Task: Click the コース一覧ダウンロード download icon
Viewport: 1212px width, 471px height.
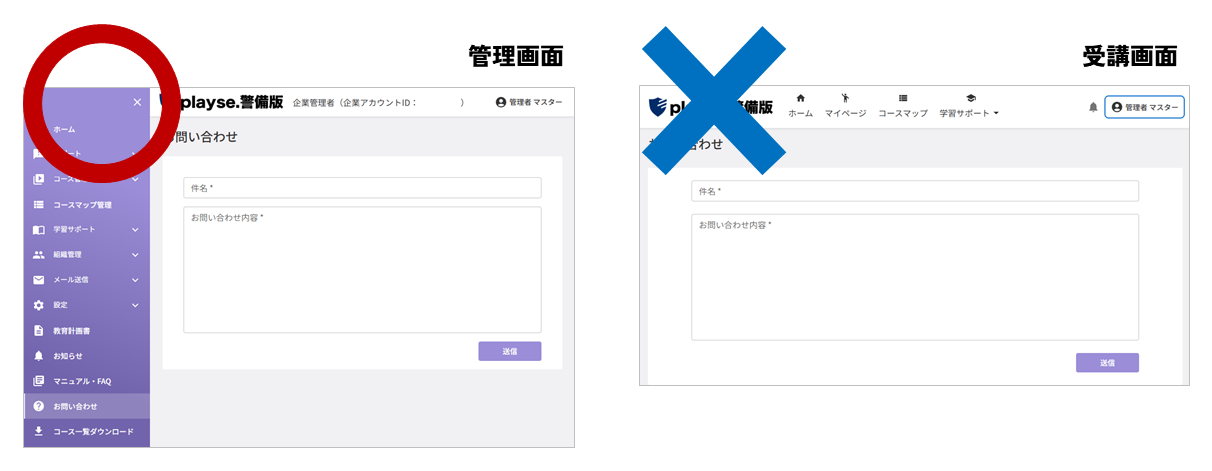Action: point(39,431)
